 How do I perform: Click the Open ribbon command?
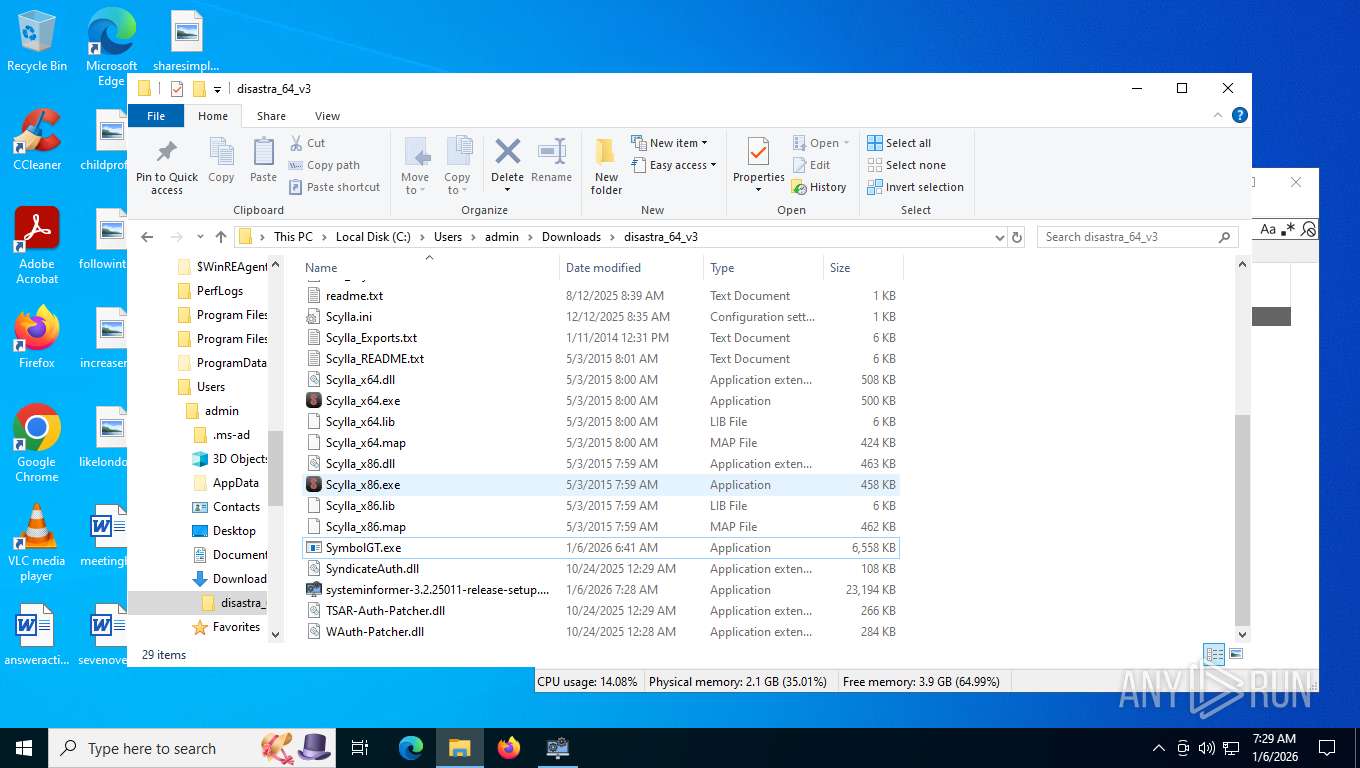click(x=820, y=143)
